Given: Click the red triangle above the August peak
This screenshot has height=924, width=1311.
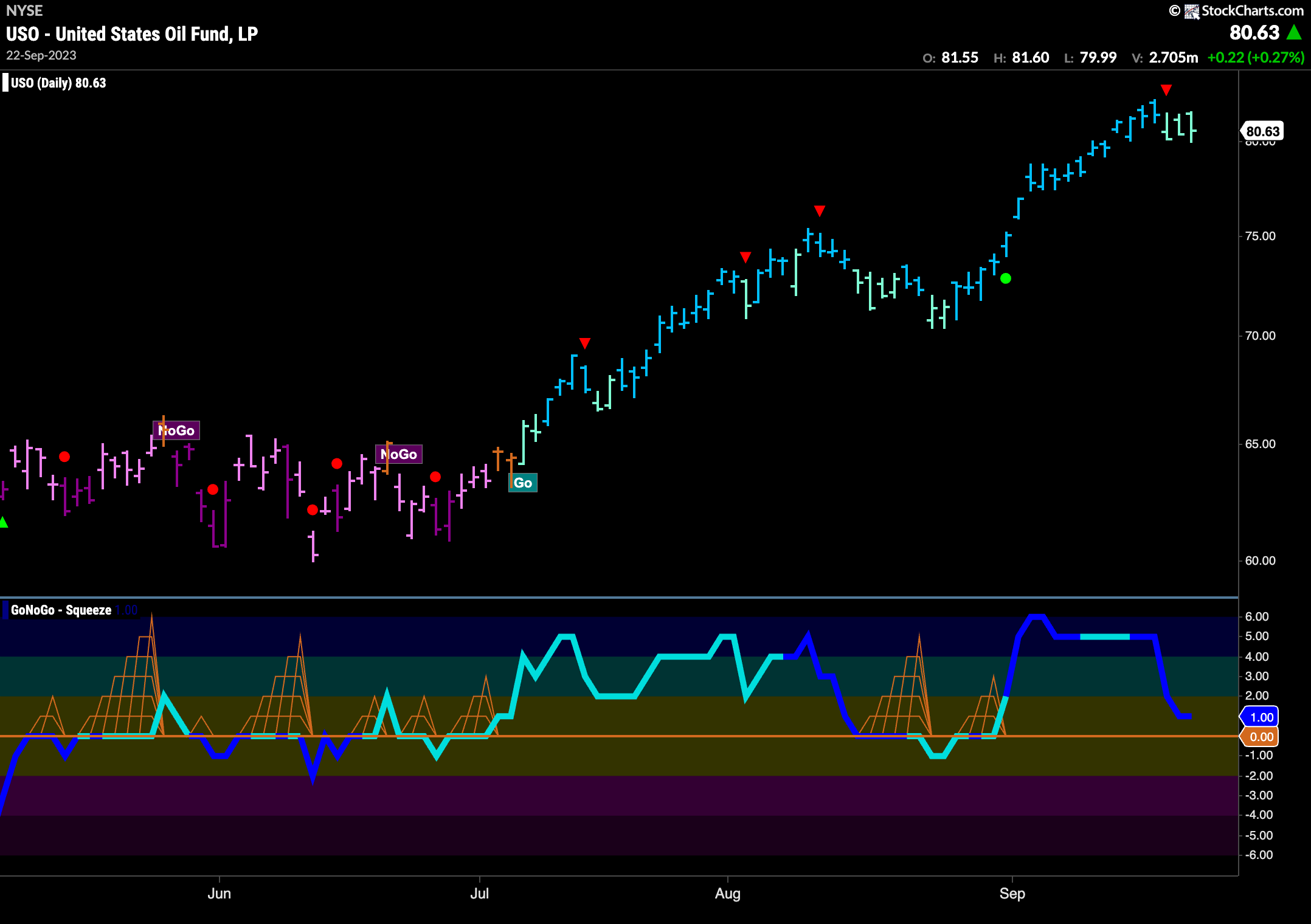Looking at the screenshot, I should pos(820,211).
